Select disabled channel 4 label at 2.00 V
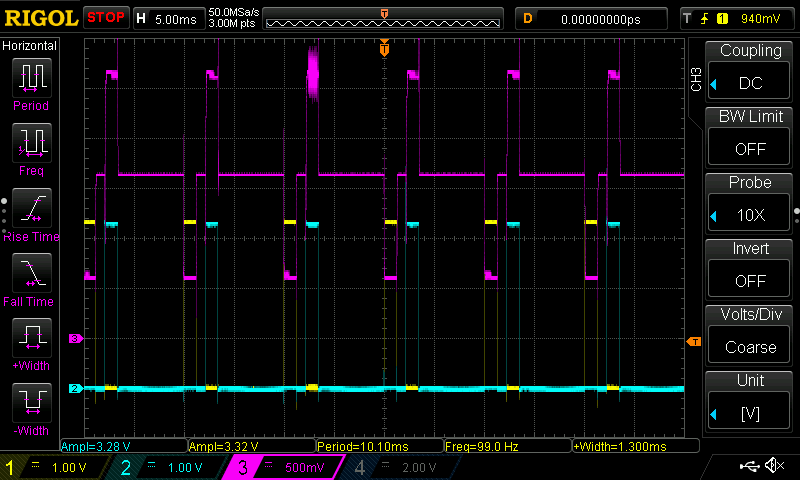The image size is (800, 480). coord(401,467)
